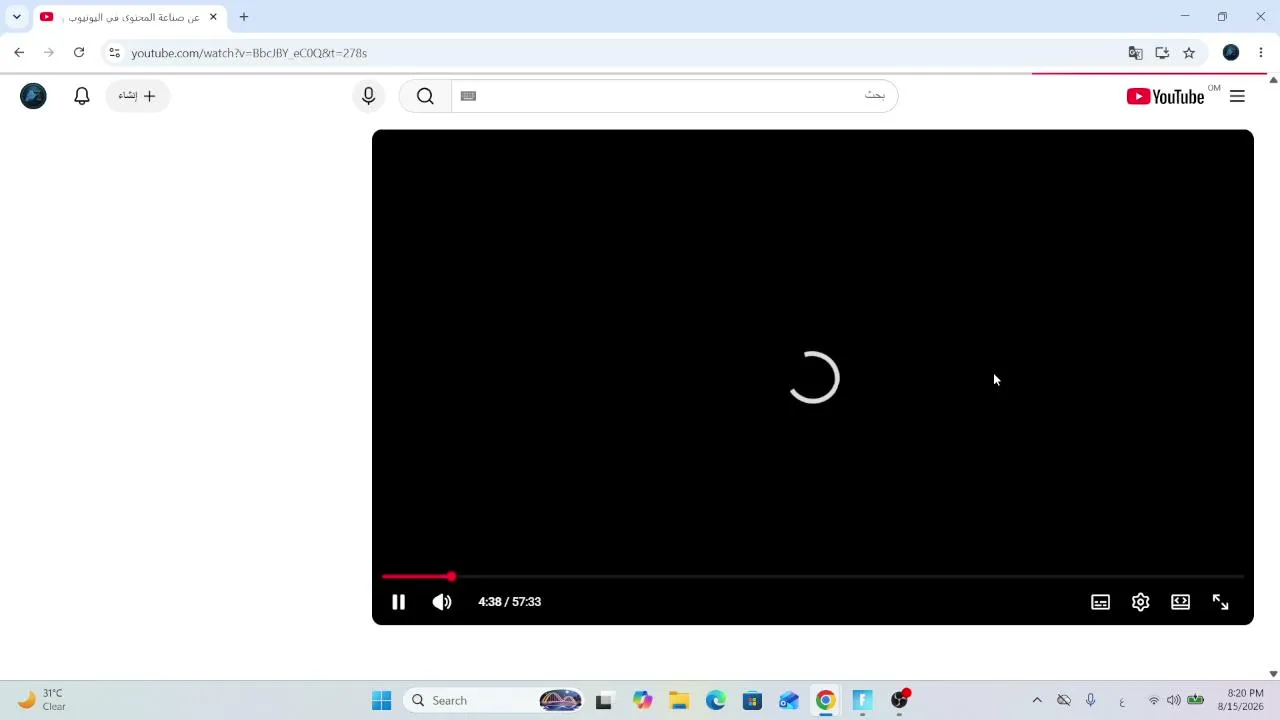The width and height of the screenshot is (1280, 720).
Task: Open Windows Start menu
Action: tap(381, 701)
